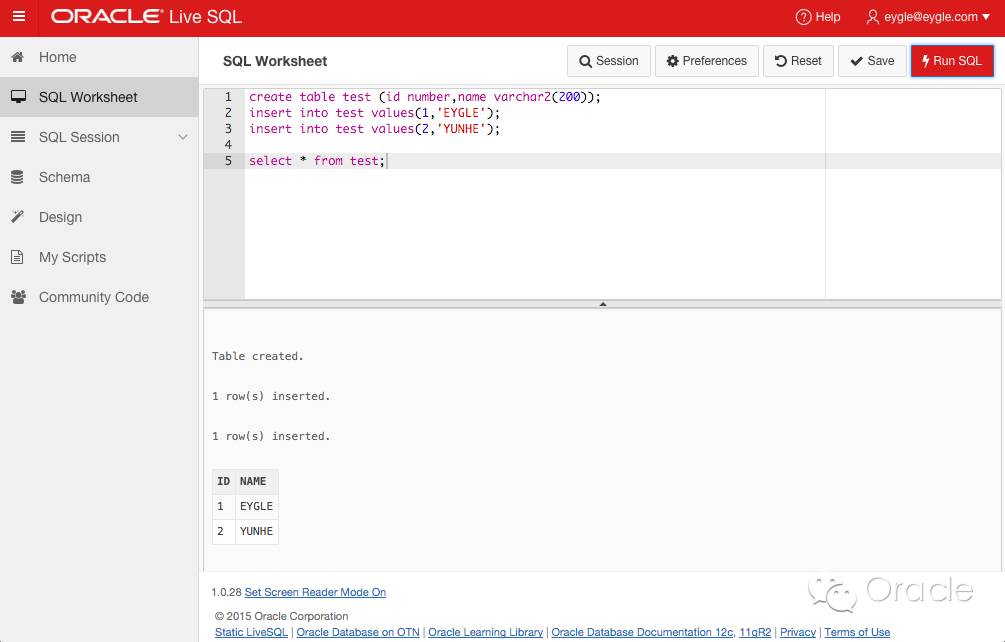Click the SQL Session list icon

(18, 137)
